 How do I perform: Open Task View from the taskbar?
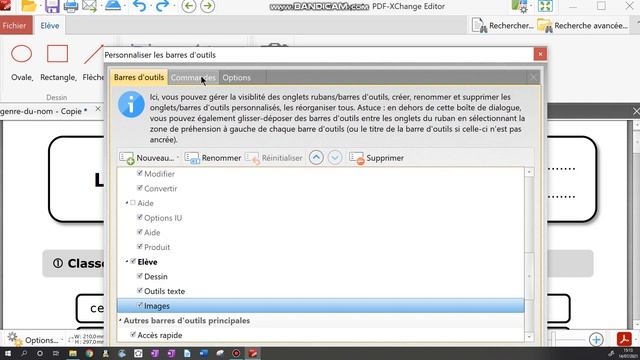point(56,353)
